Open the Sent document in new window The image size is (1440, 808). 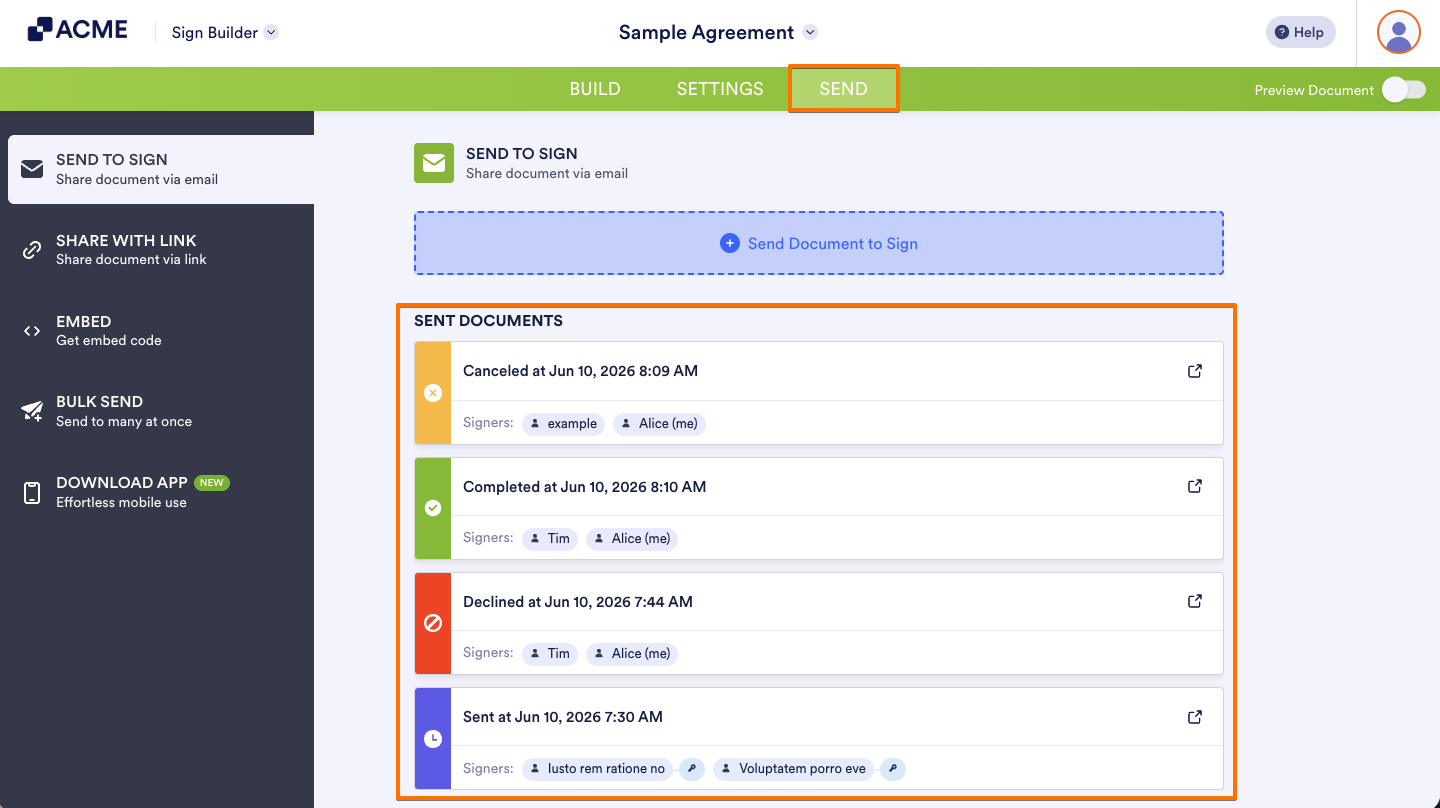[1194, 717]
